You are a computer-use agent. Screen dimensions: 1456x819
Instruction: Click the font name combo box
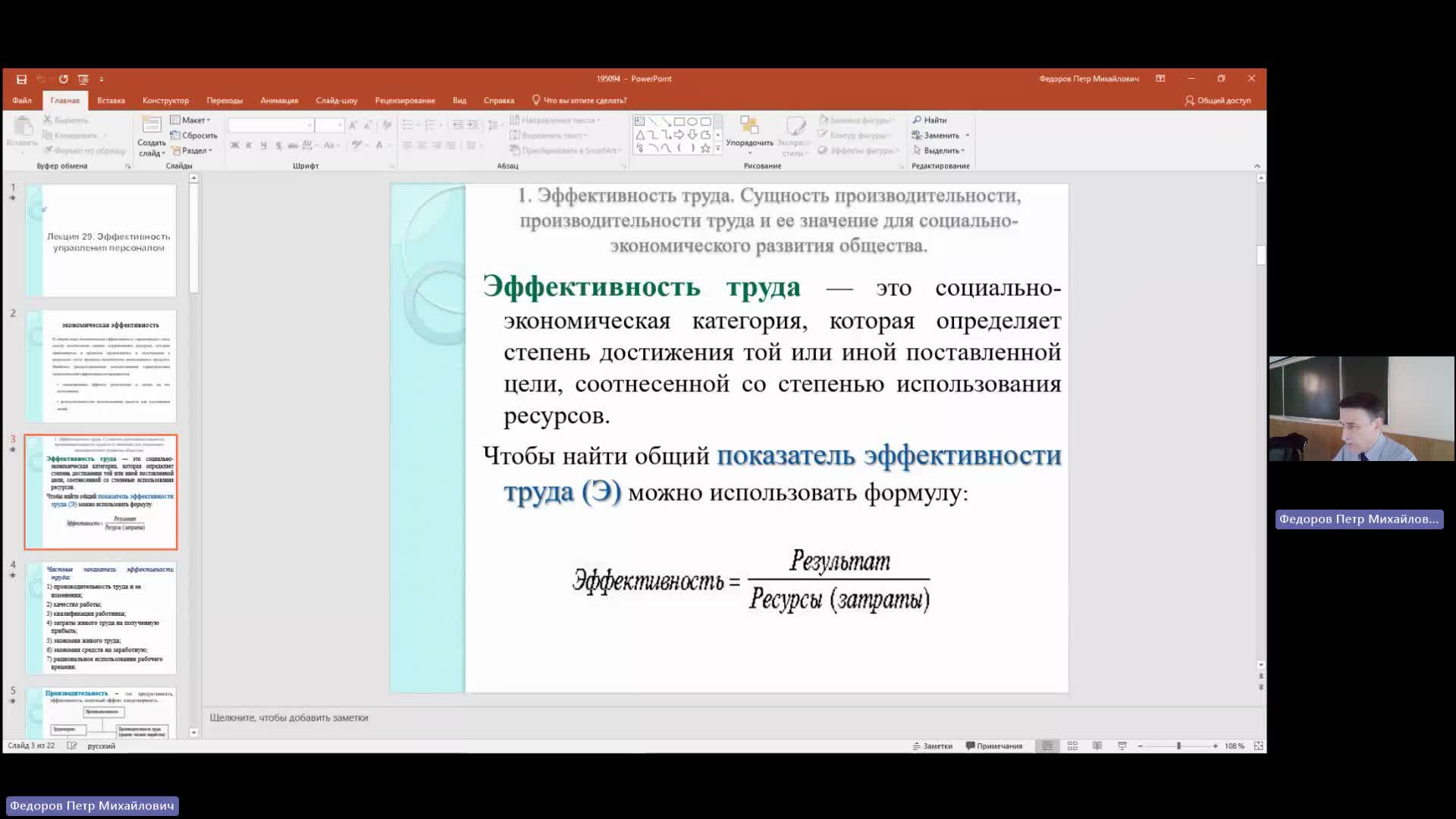click(x=271, y=124)
